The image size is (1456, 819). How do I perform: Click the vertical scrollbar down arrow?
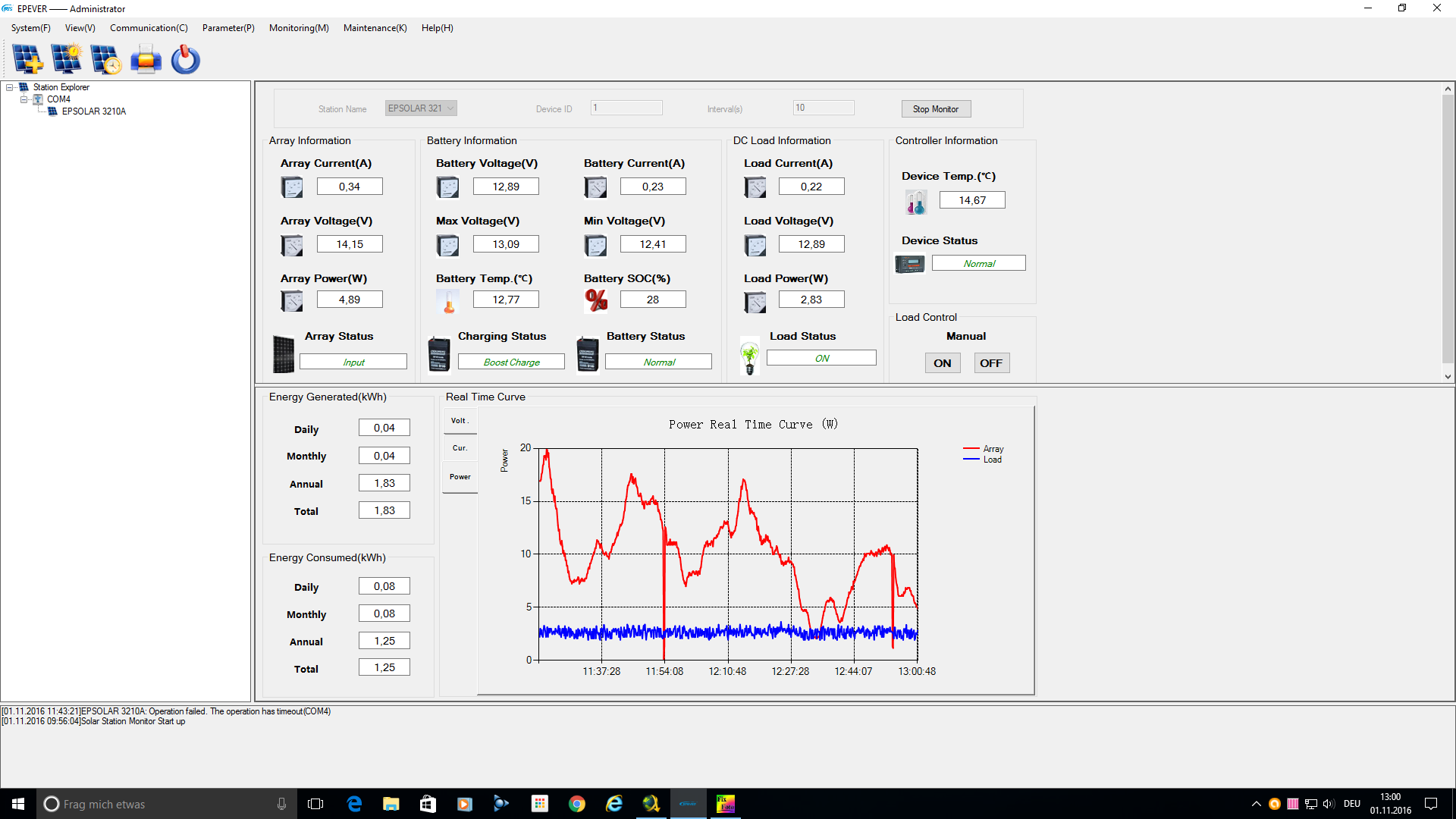[x=1448, y=377]
